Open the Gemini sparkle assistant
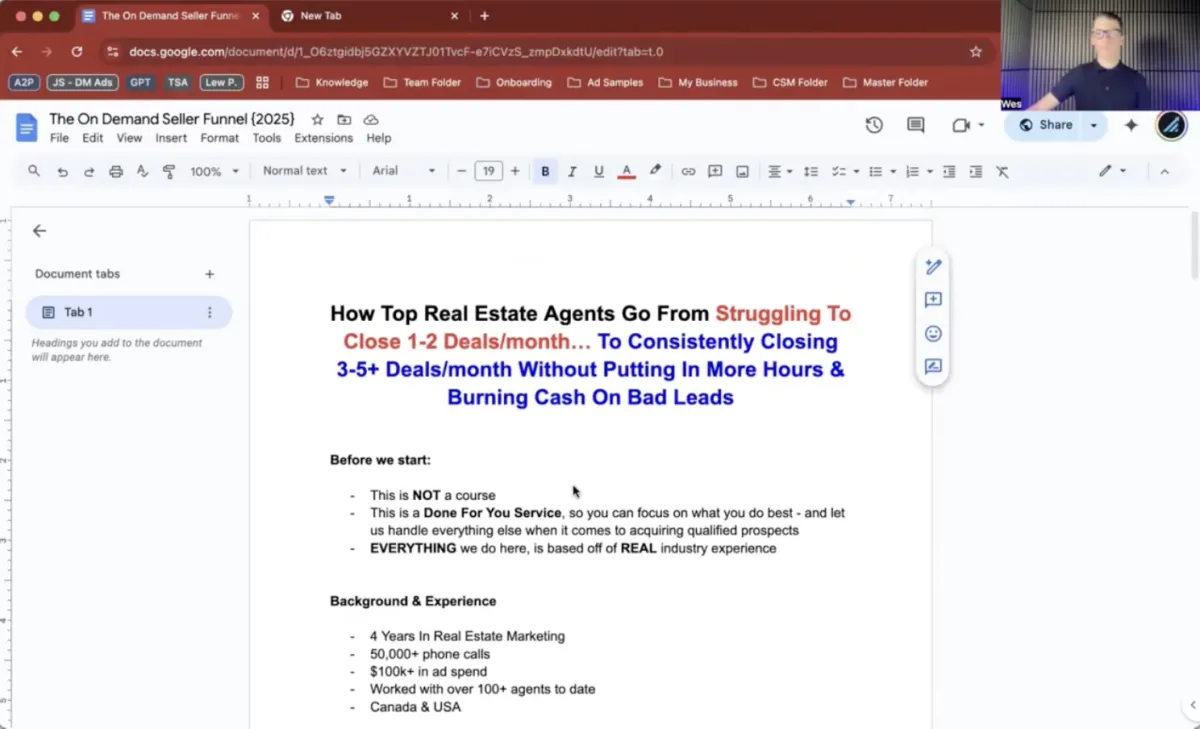The image size is (1200, 729). pyautogui.click(x=1131, y=125)
